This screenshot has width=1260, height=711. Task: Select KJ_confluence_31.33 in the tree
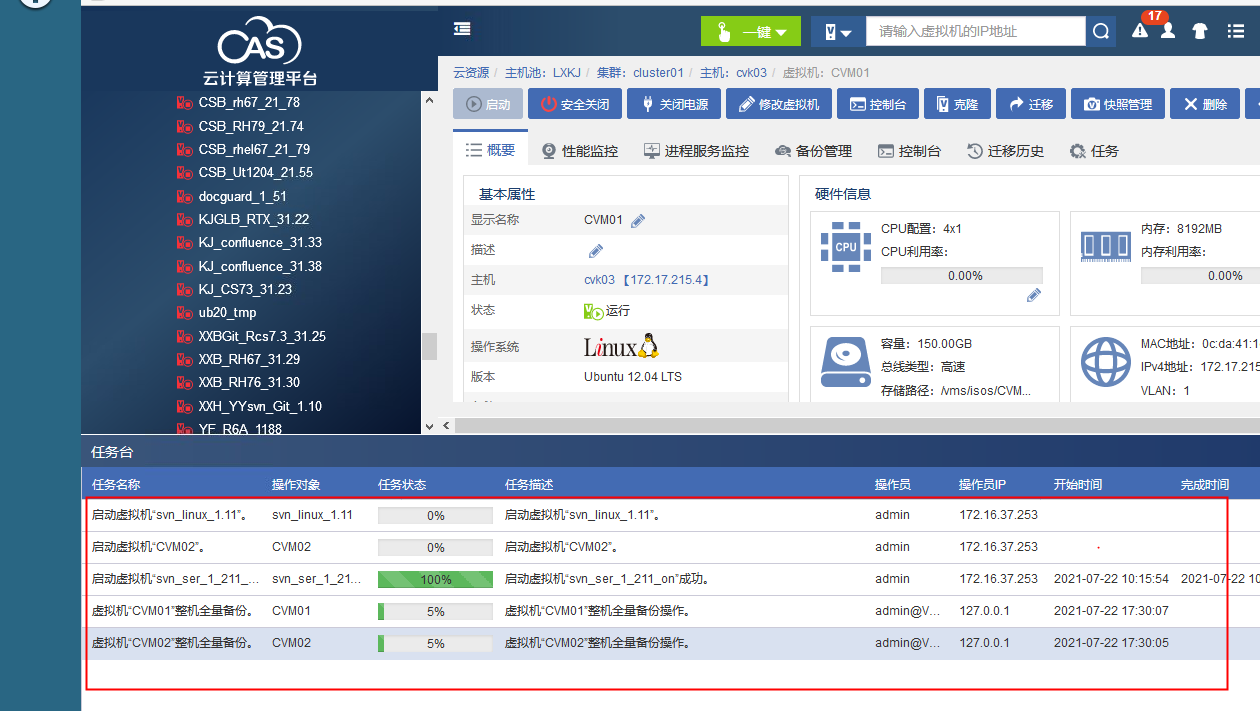pos(260,242)
